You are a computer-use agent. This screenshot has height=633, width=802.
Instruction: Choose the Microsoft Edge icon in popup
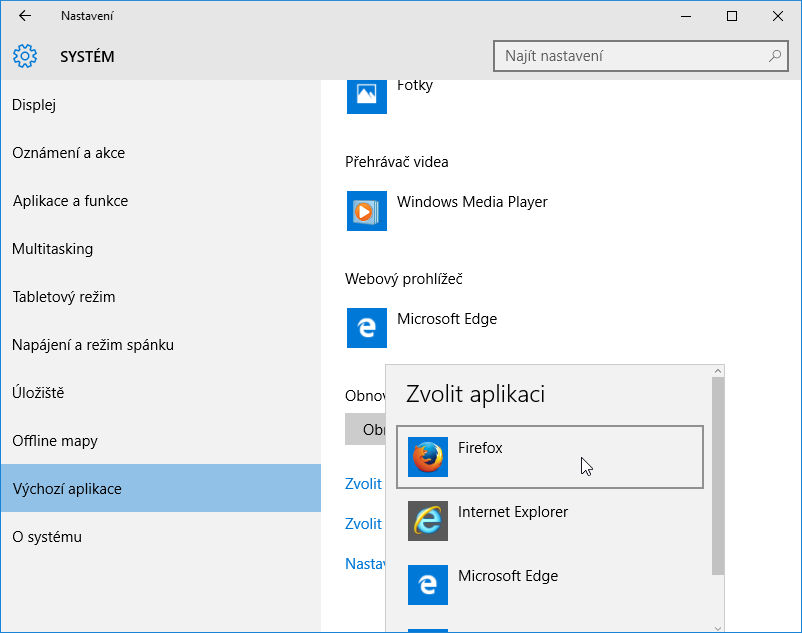[428, 584]
